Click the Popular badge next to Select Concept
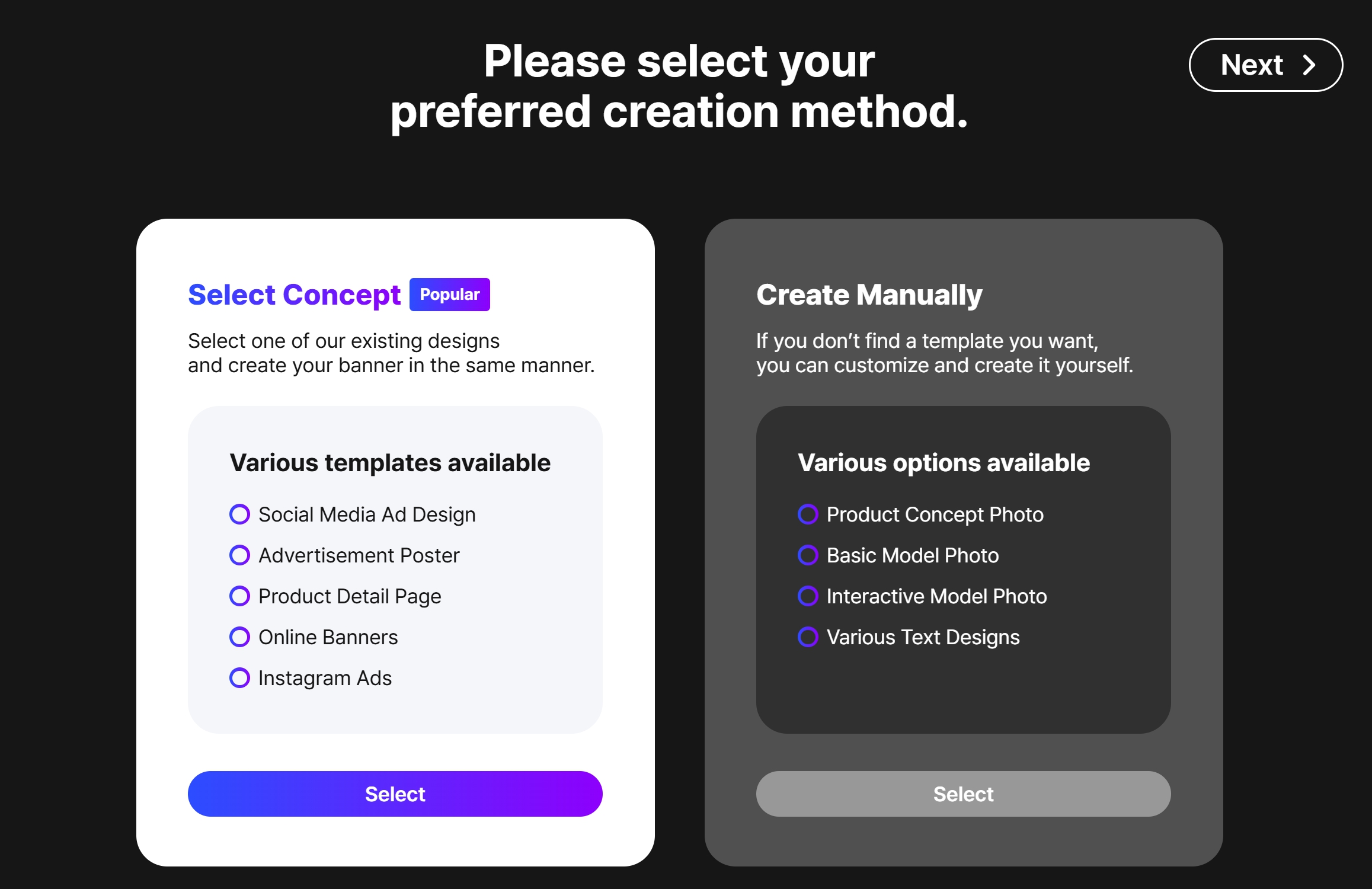 point(449,294)
